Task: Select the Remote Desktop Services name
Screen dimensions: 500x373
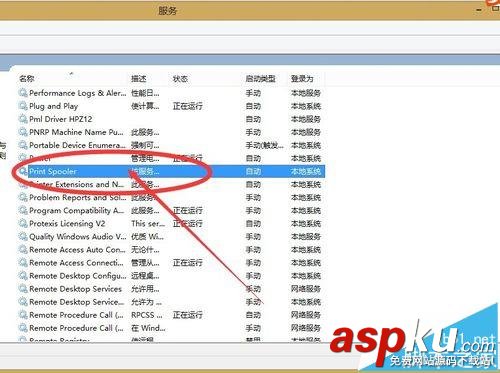Action: click(x=75, y=289)
